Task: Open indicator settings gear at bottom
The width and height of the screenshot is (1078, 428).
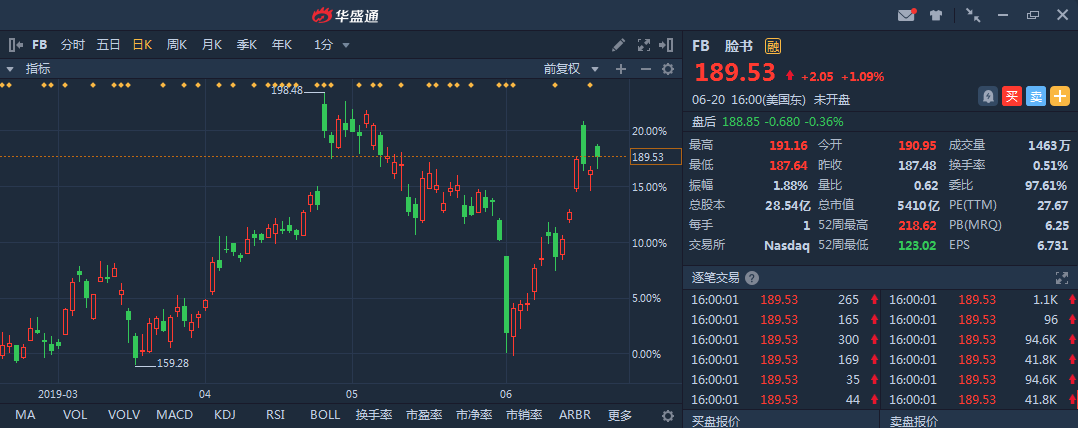Action: pyautogui.click(x=668, y=415)
